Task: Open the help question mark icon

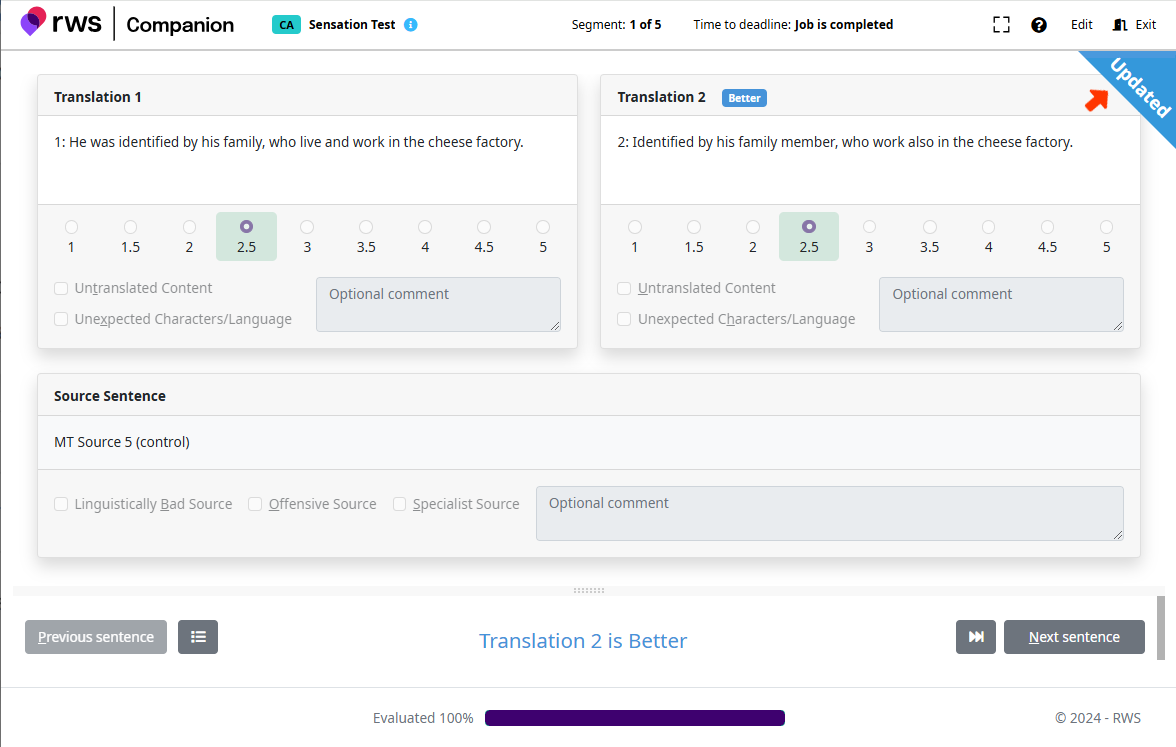Action: click(1039, 25)
